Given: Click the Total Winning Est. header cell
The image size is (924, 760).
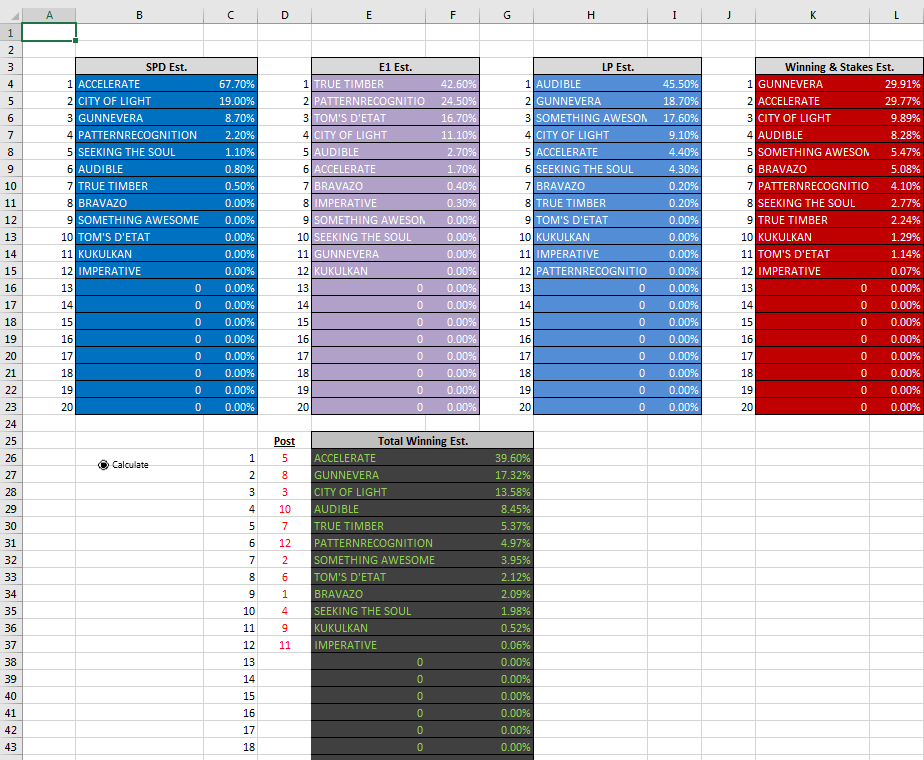Looking at the screenshot, I should pos(422,441).
